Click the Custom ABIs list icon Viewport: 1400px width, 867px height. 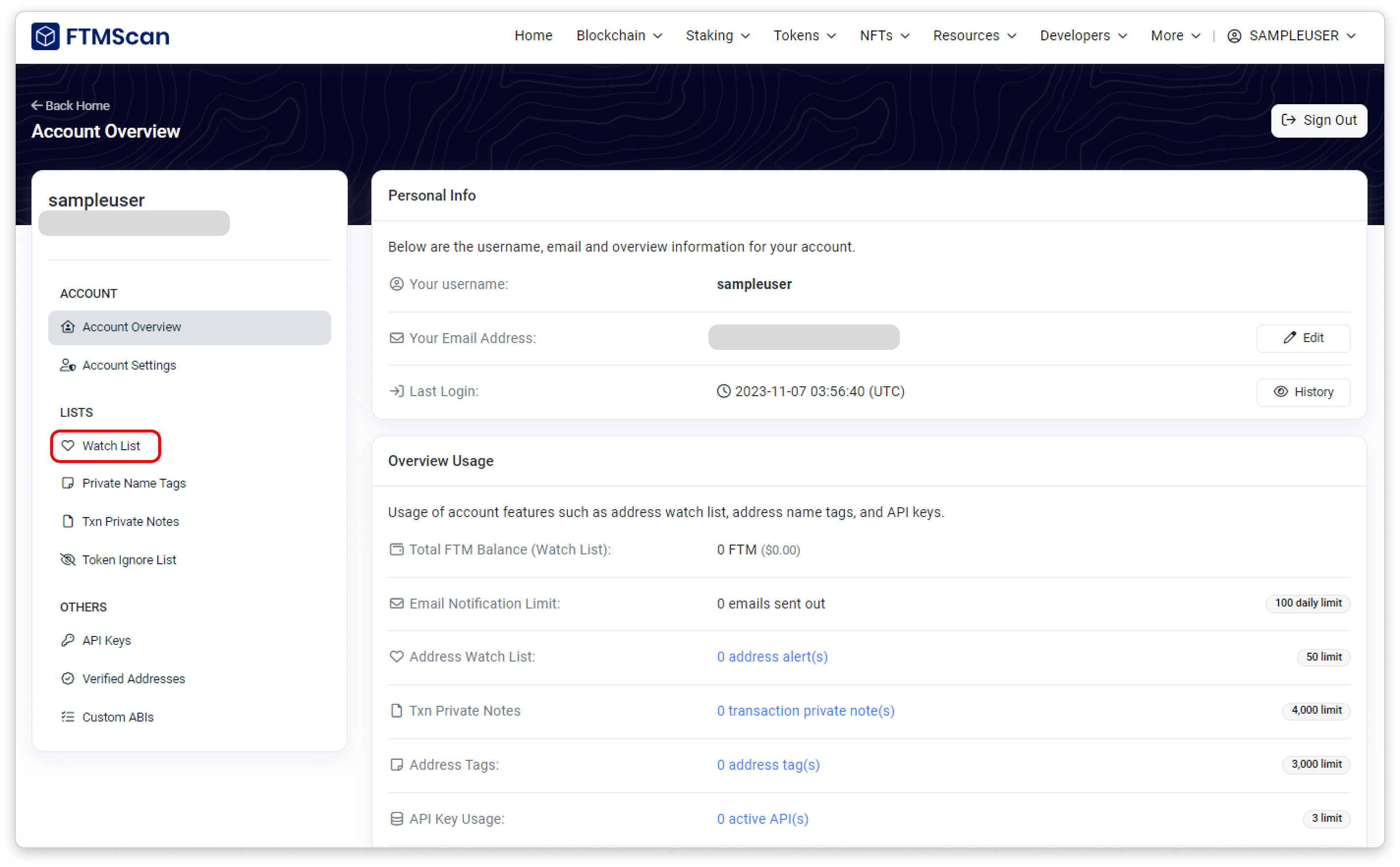point(68,717)
